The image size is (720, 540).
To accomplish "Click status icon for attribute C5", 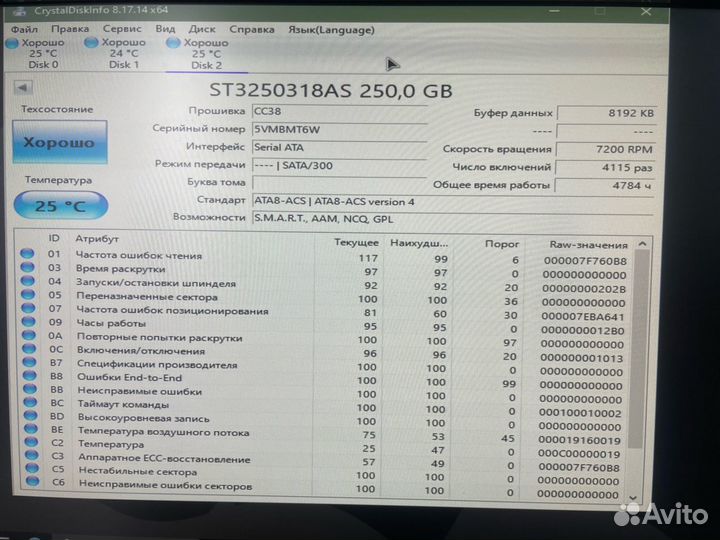I will pos(32,468).
